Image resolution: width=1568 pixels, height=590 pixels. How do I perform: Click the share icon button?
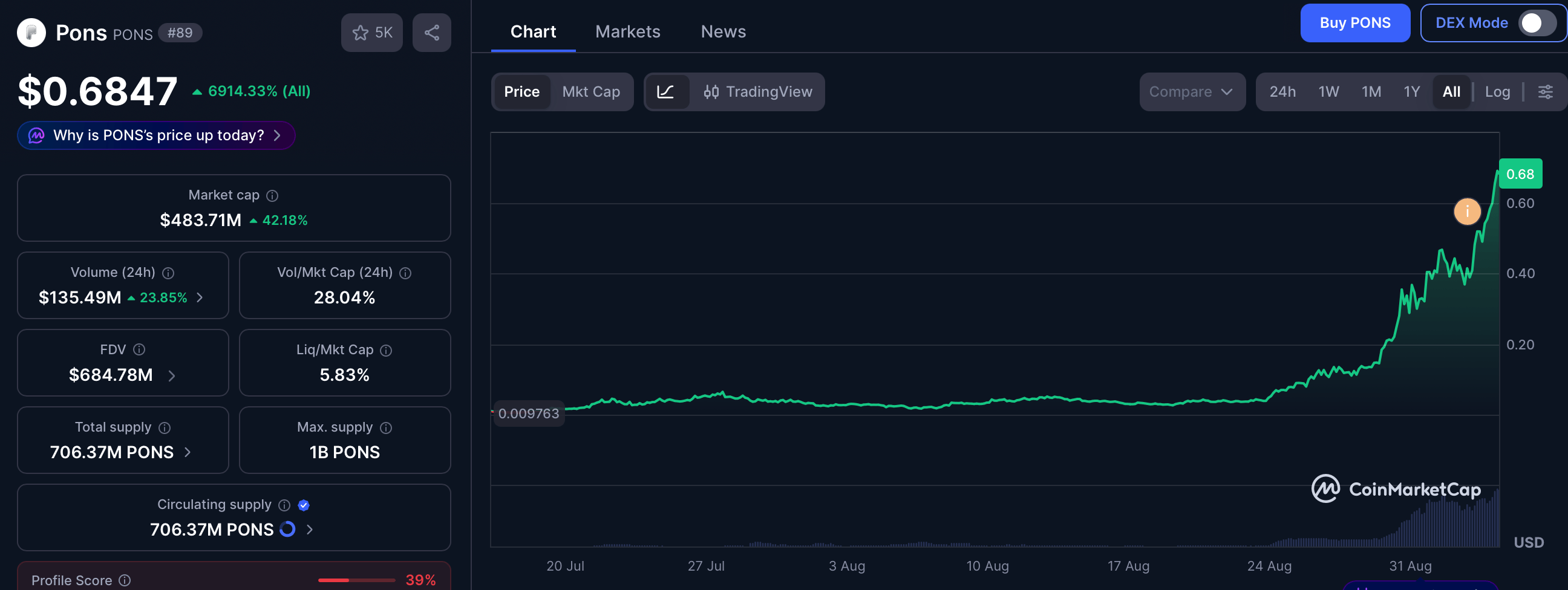[x=431, y=33]
